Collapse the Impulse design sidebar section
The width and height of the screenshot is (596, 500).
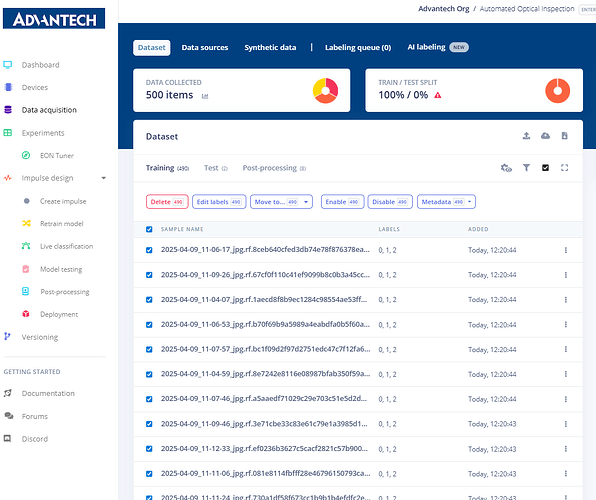[103, 178]
